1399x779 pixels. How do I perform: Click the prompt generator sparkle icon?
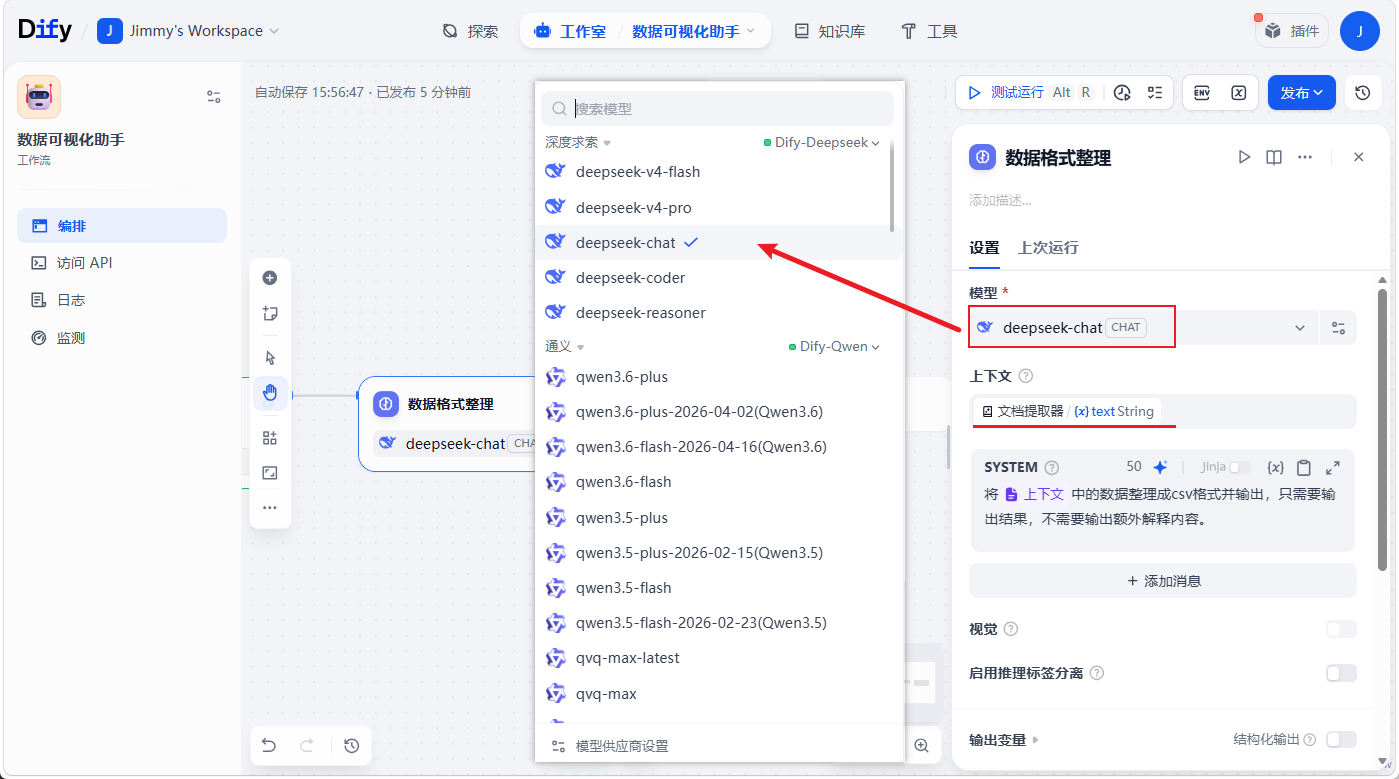pyautogui.click(x=1160, y=467)
